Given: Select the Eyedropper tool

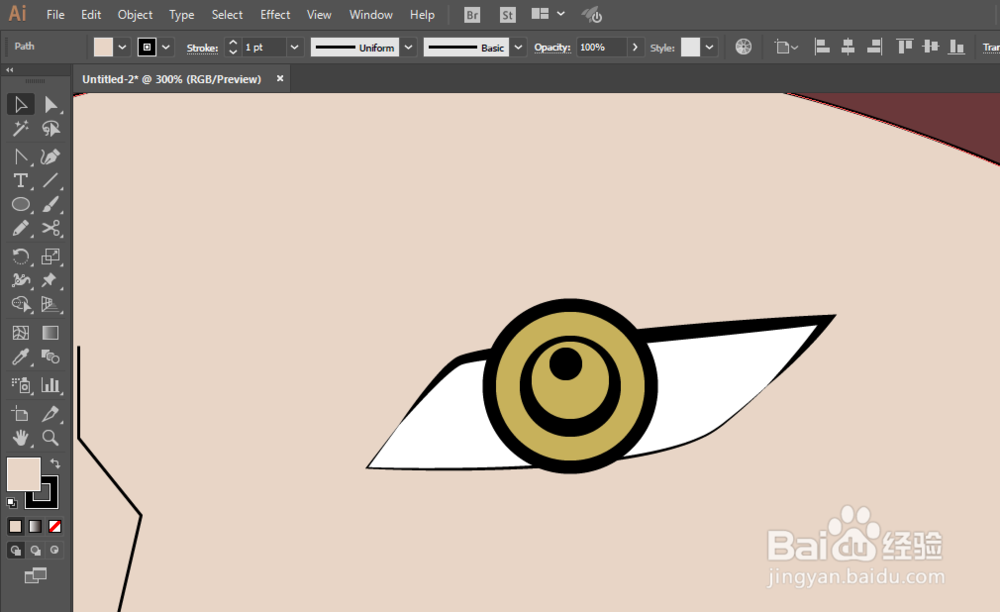Looking at the screenshot, I should point(20,357).
